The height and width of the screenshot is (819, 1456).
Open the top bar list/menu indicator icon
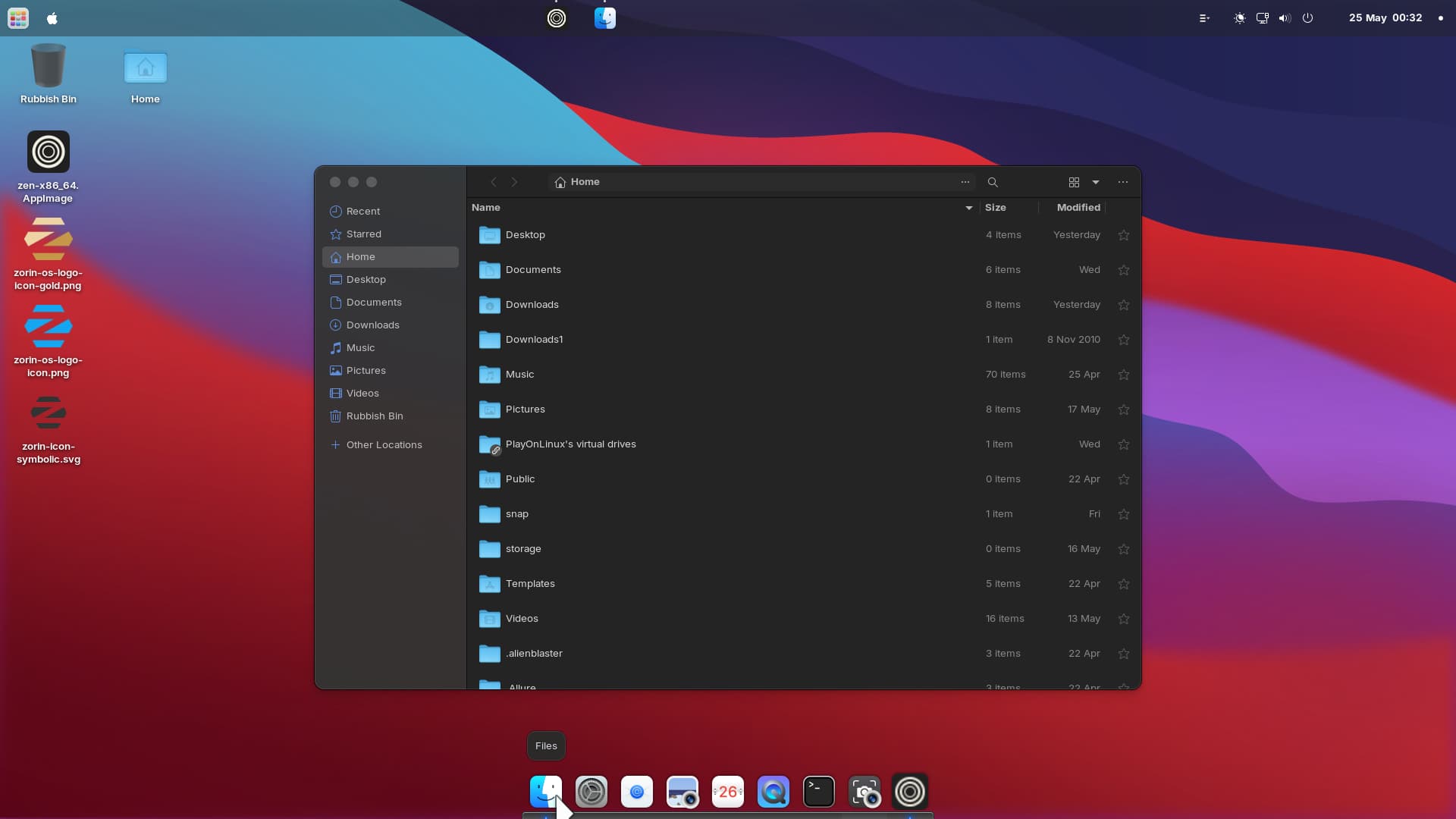[x=1204, y=18]
